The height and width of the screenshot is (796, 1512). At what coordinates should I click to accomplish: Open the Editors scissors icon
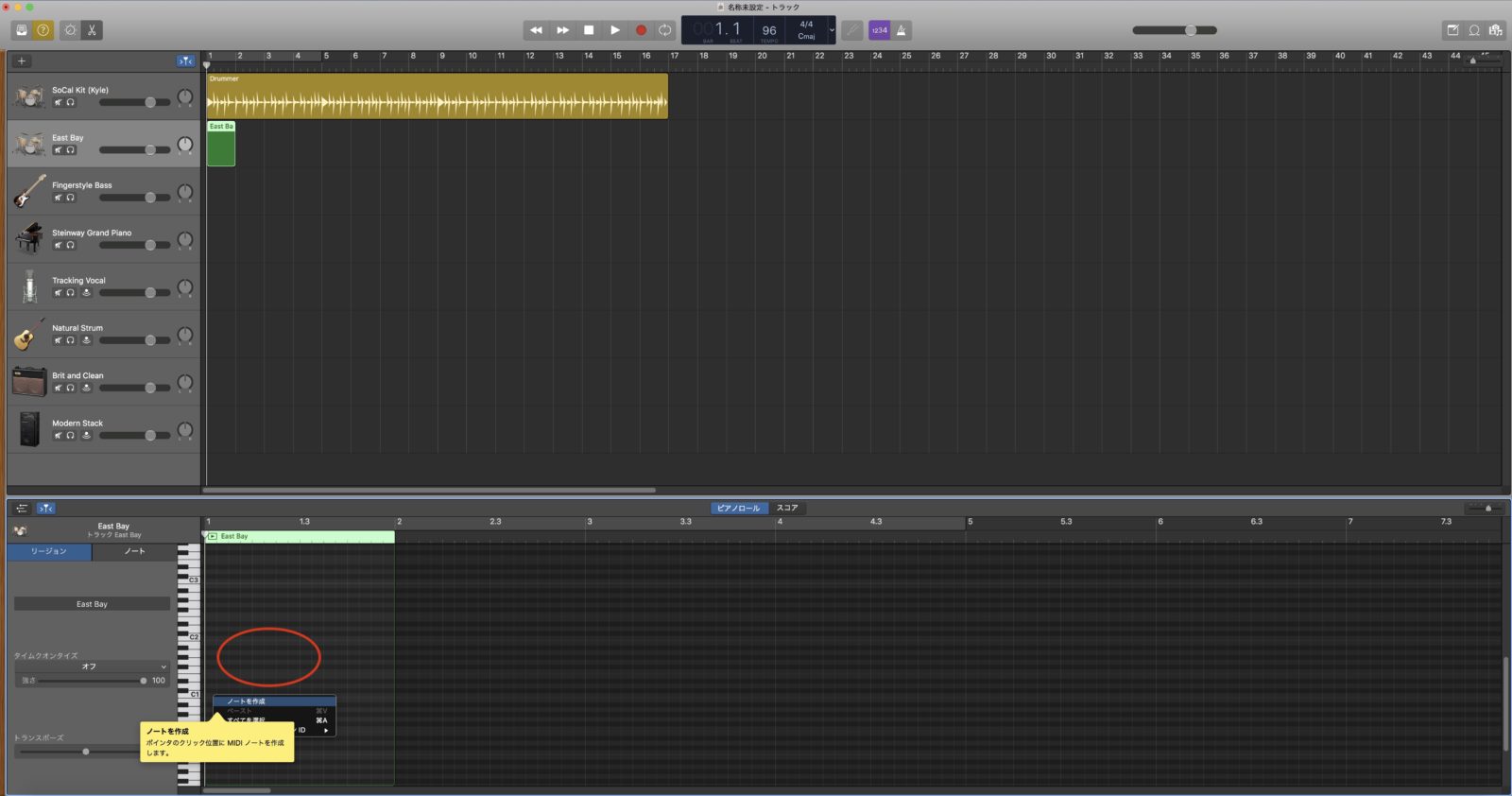tap(92, 30)
